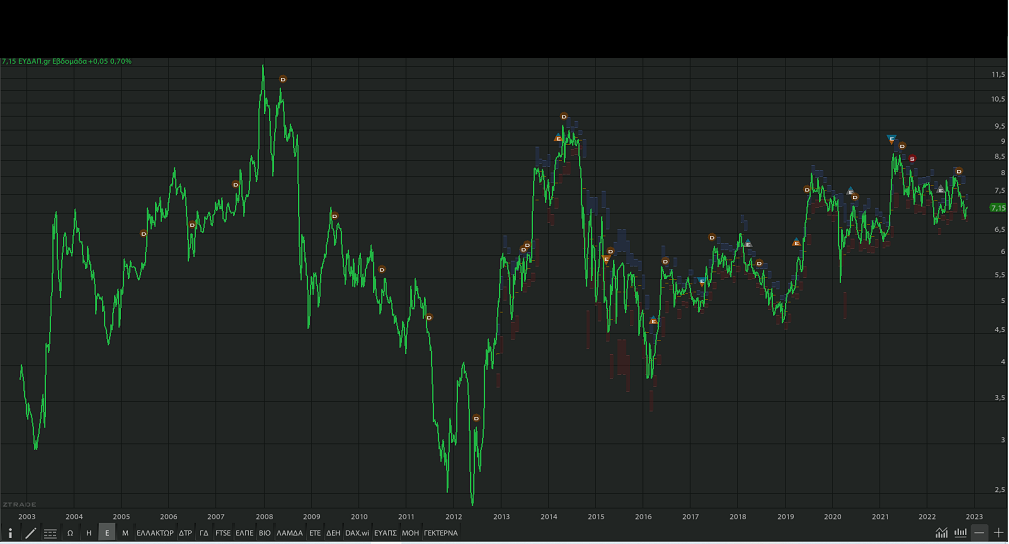Open the info icon in bottom toolbar
Screen dimensions: 1009x544
coord(10,533)
